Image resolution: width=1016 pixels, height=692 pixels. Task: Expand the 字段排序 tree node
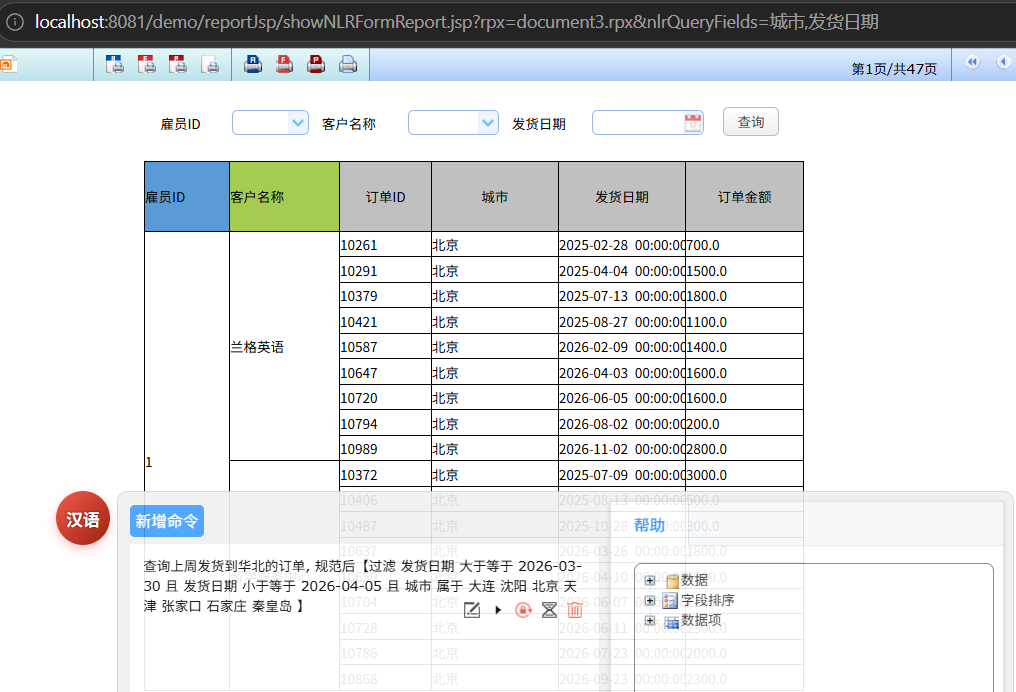650,601
